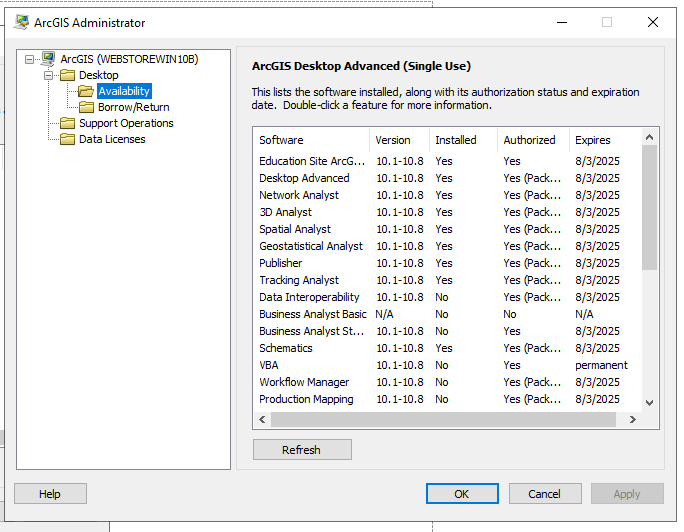Click the 8/3/2025 expiry of Publisher
Viewport: 684px width, 532px height.
[597, 263]
